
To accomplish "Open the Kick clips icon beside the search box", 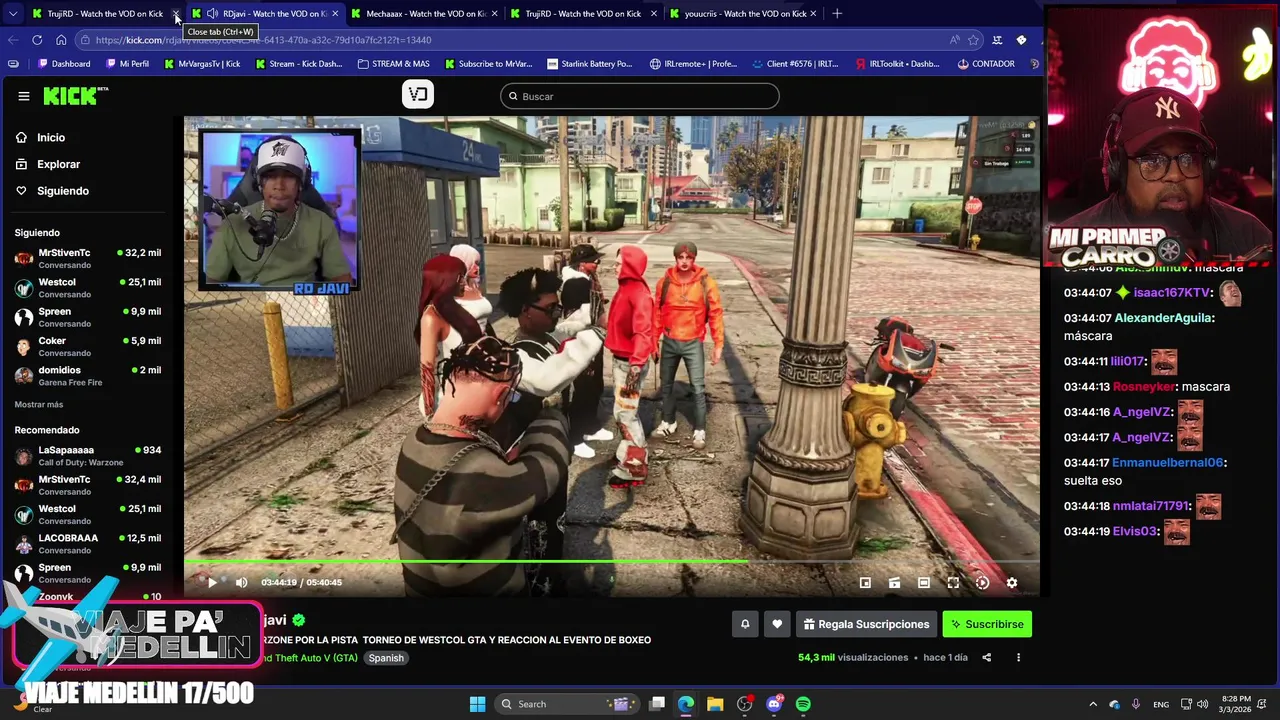I will (418, 95).
